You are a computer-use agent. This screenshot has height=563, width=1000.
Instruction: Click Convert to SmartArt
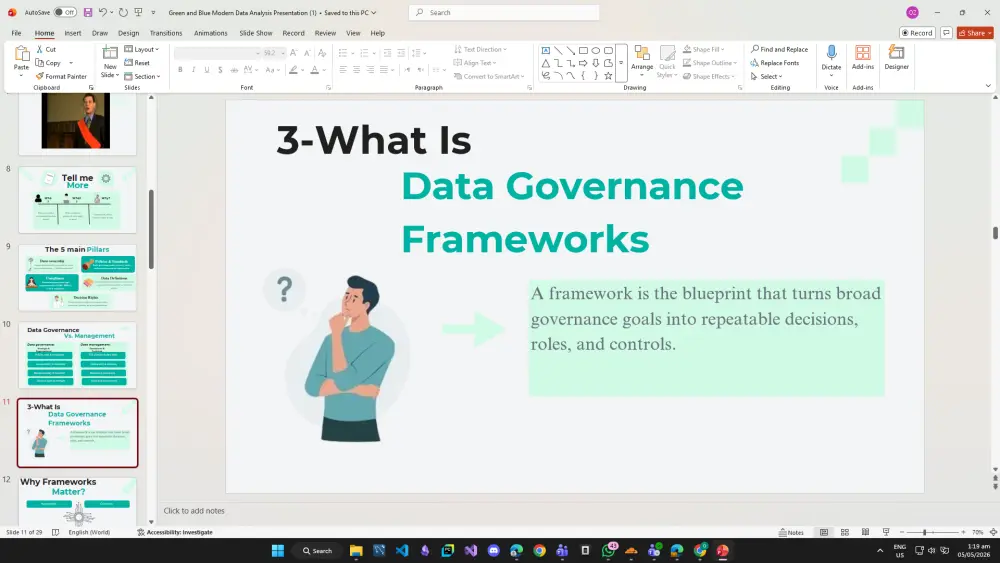coord(489,76)
